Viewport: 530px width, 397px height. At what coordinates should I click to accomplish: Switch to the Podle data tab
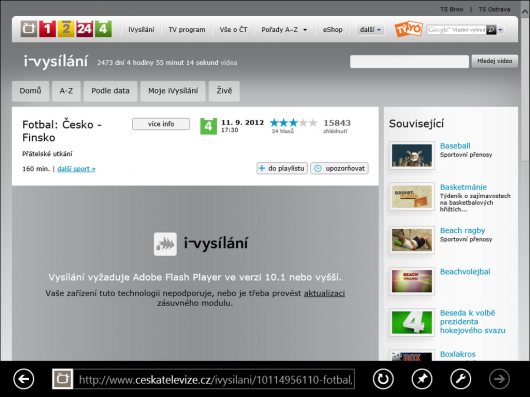[111, 91]
